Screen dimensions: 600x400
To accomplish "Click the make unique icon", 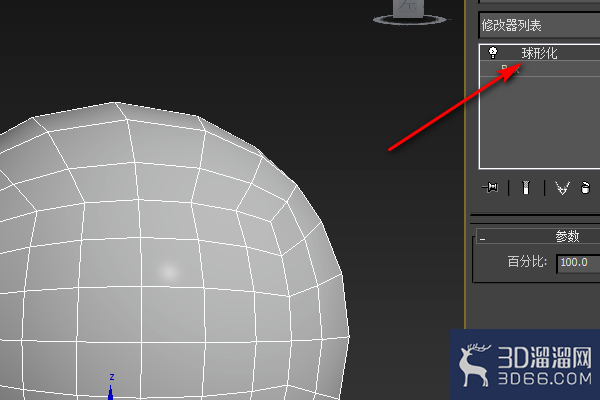I will click(562, 188).
